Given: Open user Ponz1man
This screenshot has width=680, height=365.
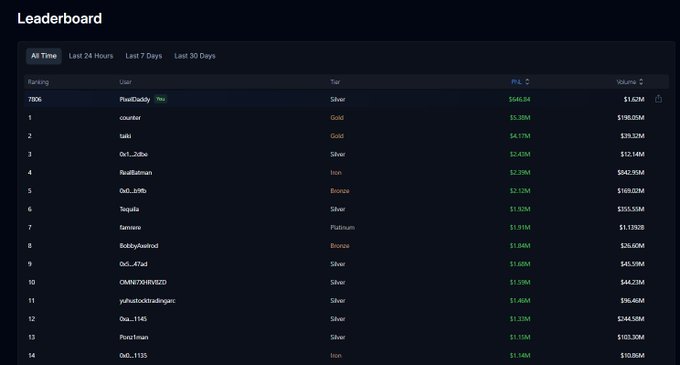Looking at the screenshot, I should pos(134,337).
